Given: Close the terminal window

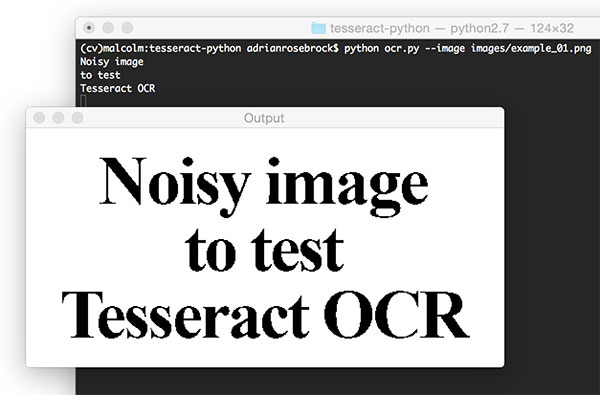Looking at the screenshot, I should click(x=89, y=28).
